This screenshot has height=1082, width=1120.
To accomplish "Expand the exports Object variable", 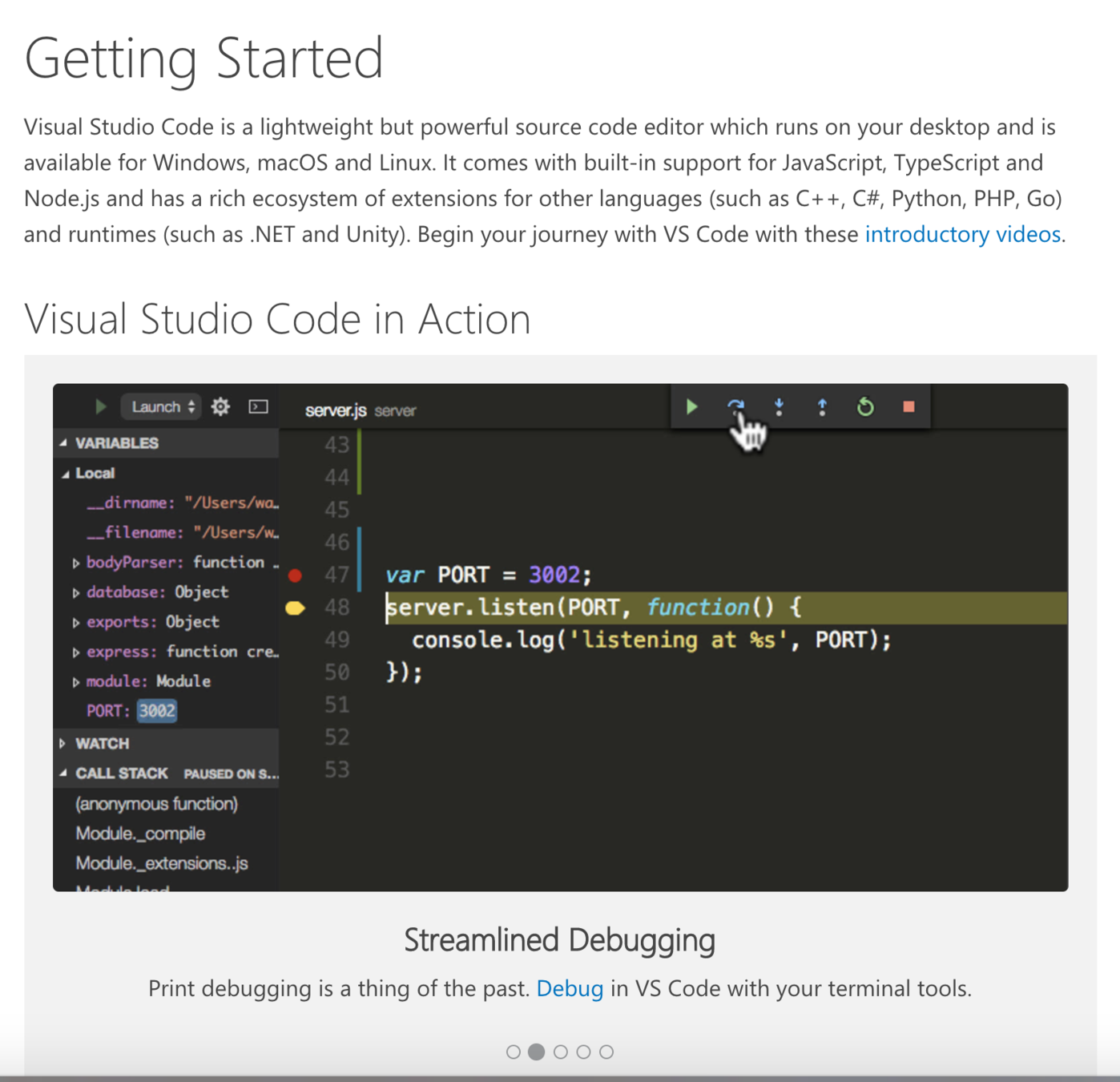I will click(75, 623).
